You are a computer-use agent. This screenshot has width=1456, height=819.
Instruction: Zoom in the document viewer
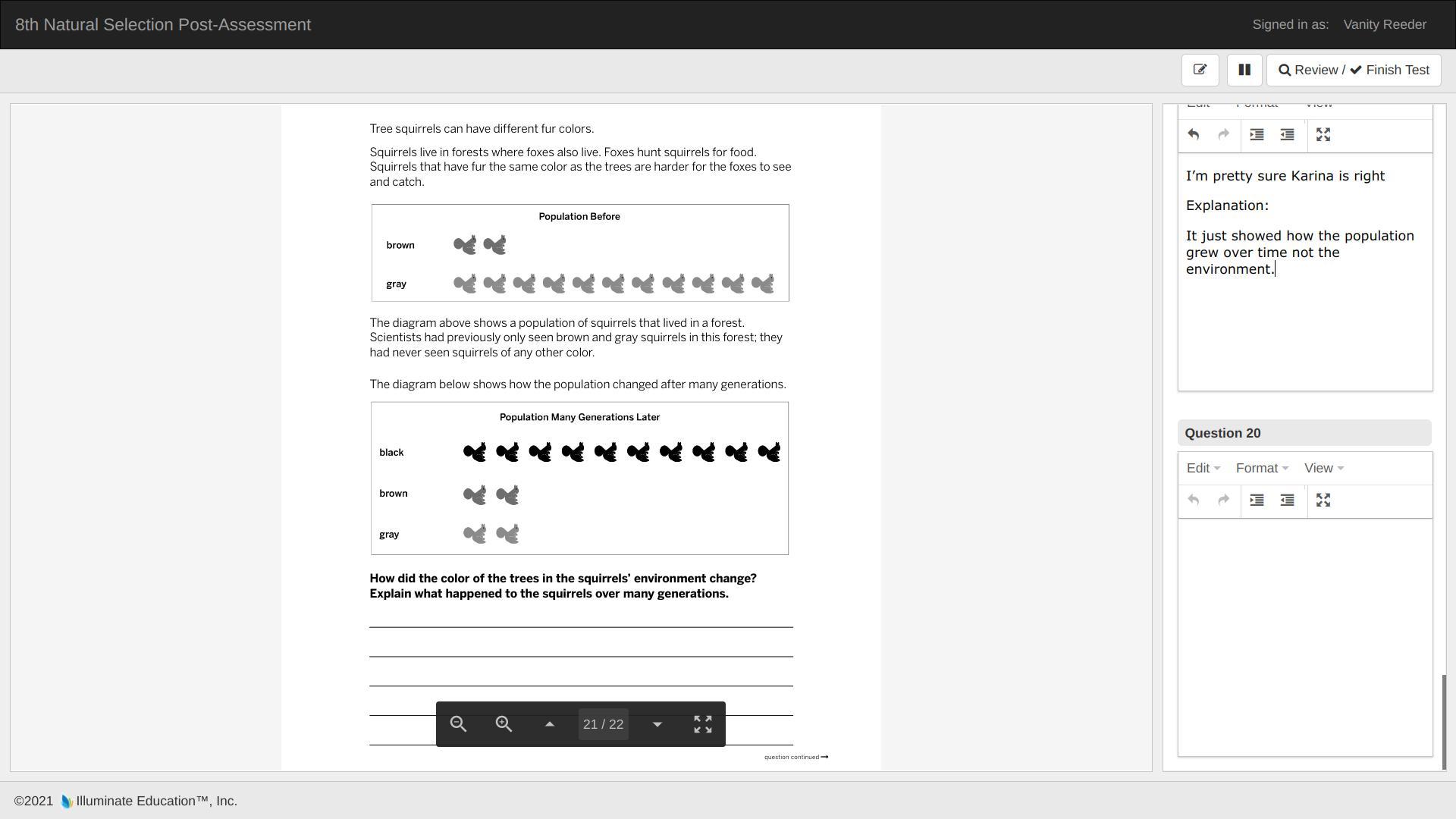click(x=504, y=724)
